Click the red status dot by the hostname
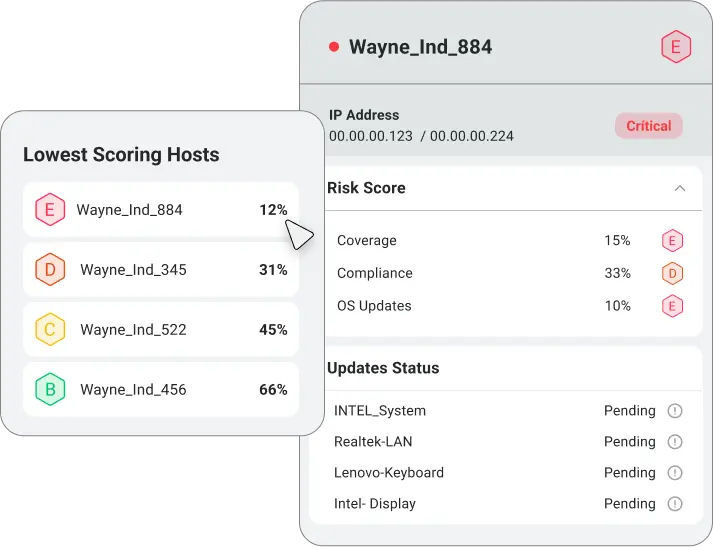Screen dimensions: 713x547 334,47
